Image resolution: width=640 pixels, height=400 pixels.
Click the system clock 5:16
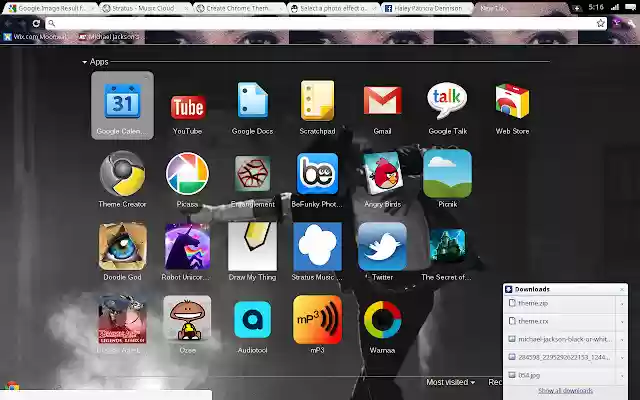[x=596, y=7]
